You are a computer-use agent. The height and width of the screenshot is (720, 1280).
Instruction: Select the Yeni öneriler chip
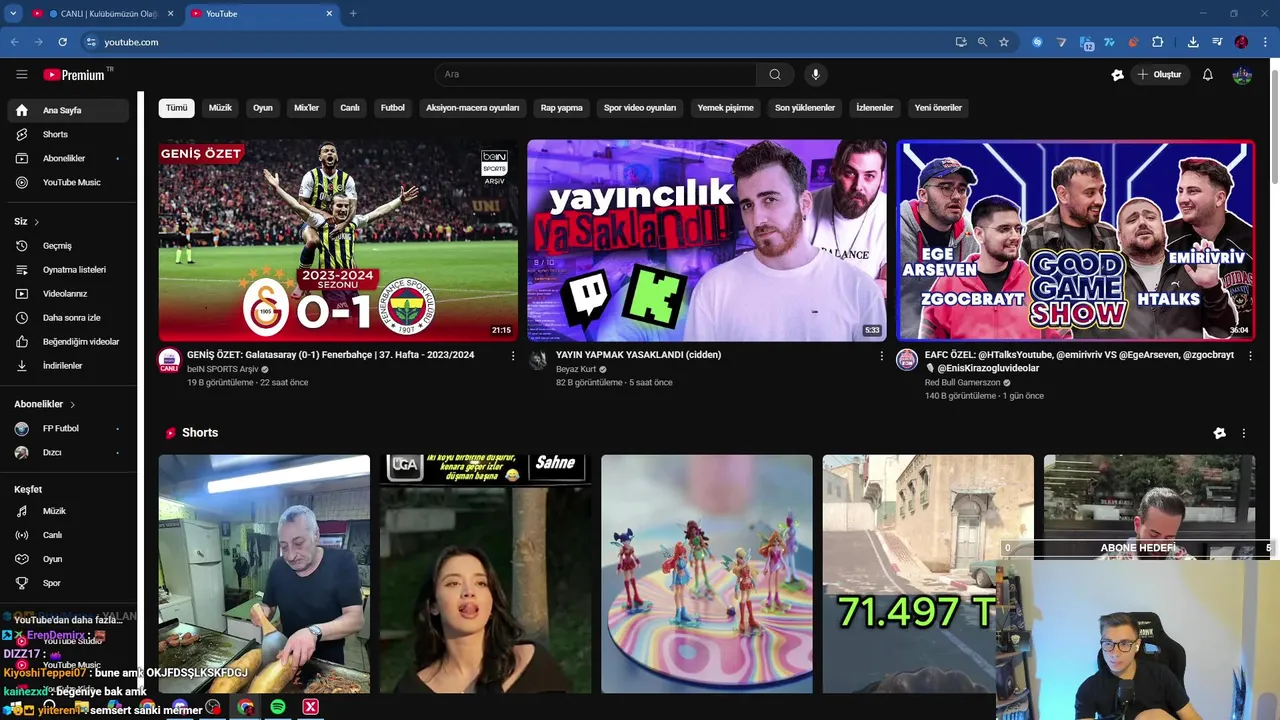938,108
